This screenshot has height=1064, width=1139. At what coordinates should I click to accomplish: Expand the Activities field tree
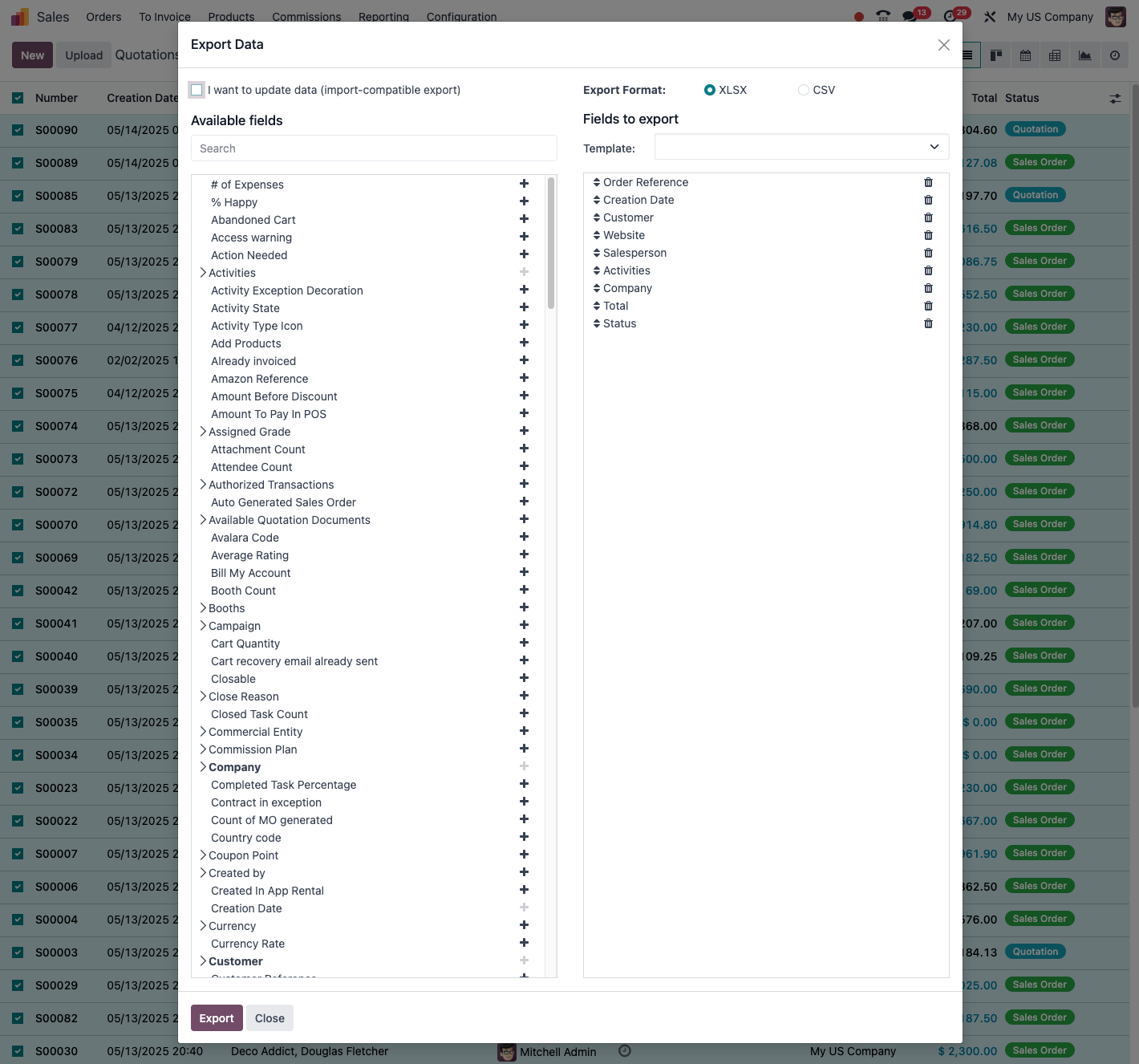tap(203, 273)
